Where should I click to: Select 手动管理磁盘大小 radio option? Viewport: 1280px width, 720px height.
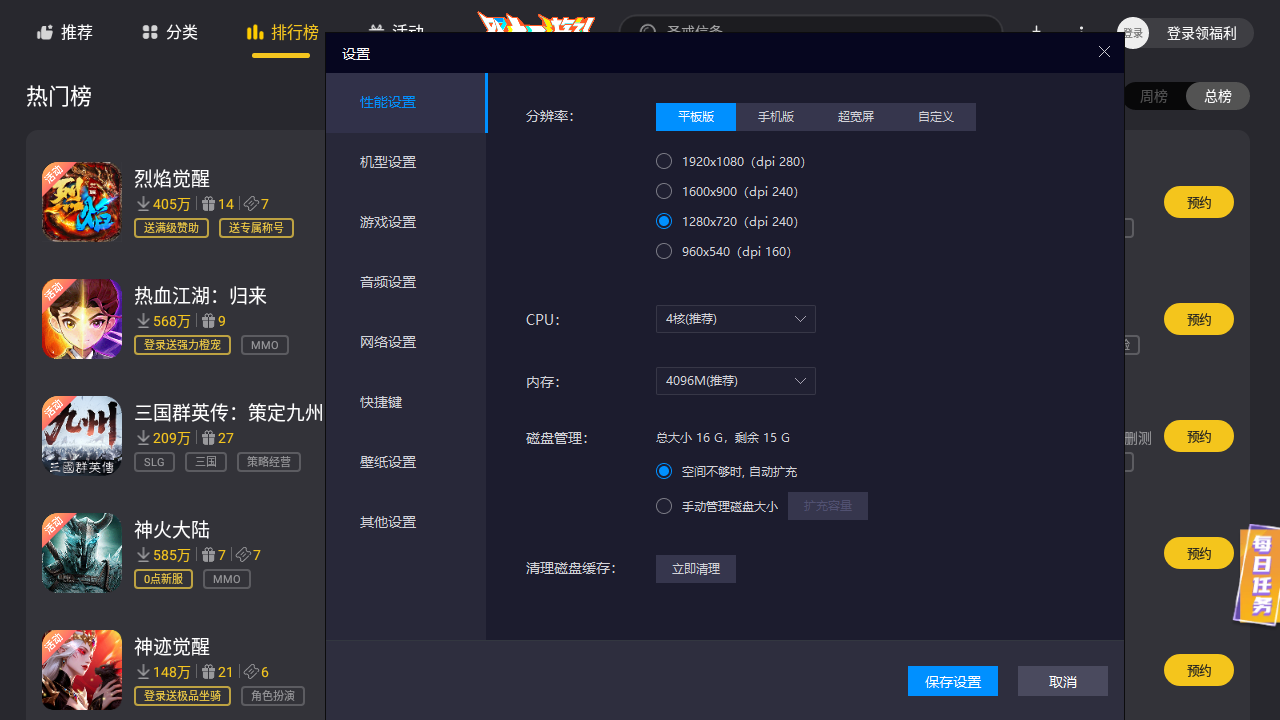click(664, 506)
